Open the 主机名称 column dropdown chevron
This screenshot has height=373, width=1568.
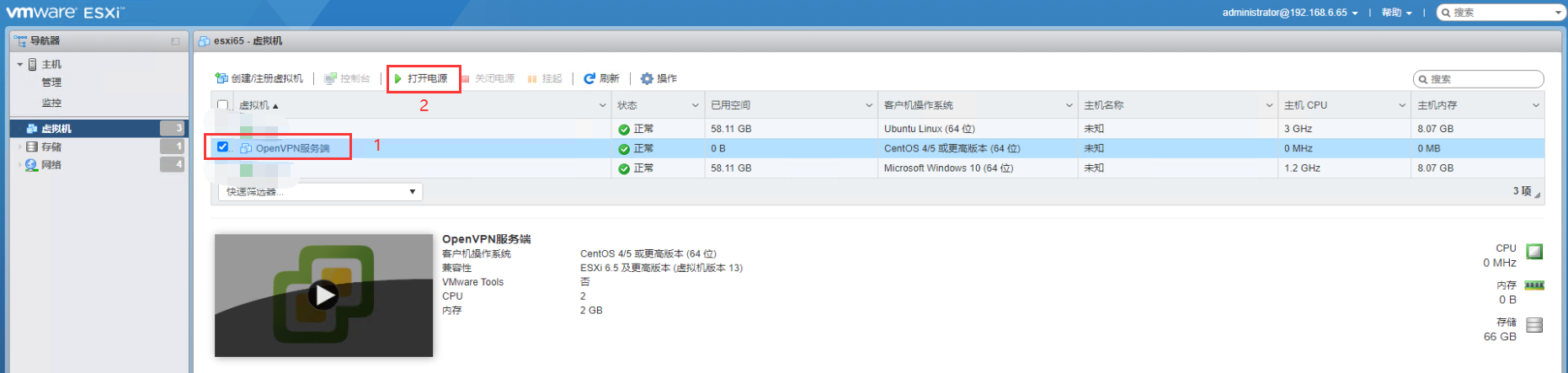click(x=1269, y=105)
